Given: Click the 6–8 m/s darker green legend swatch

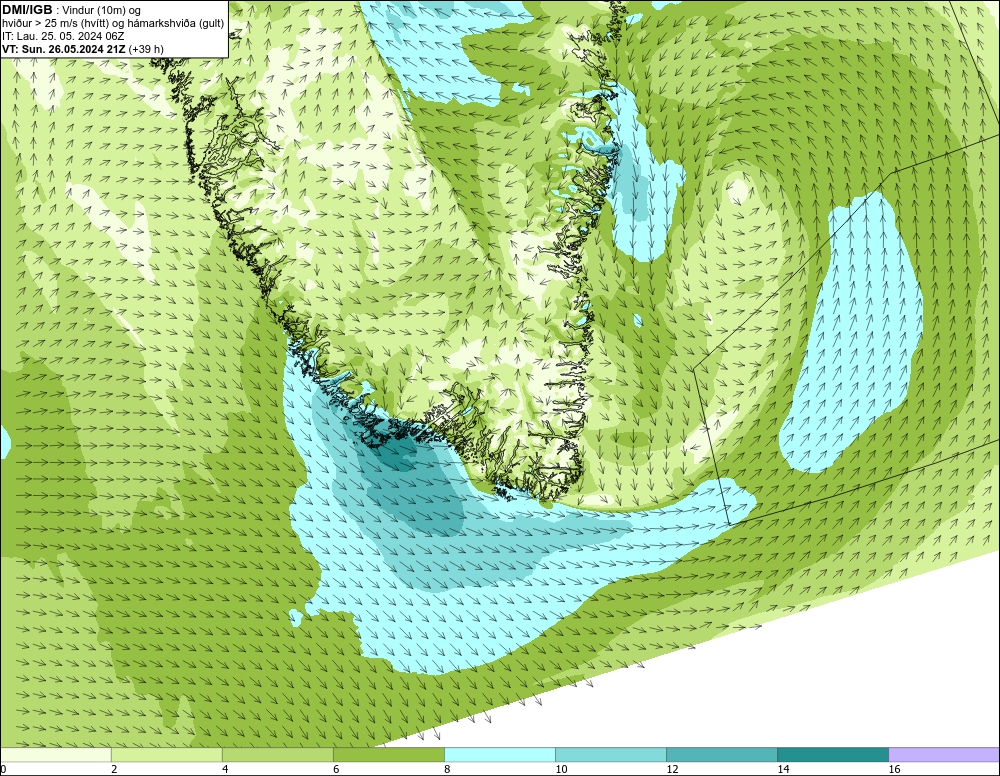Looking at the screenshot, I should point(388,754).
